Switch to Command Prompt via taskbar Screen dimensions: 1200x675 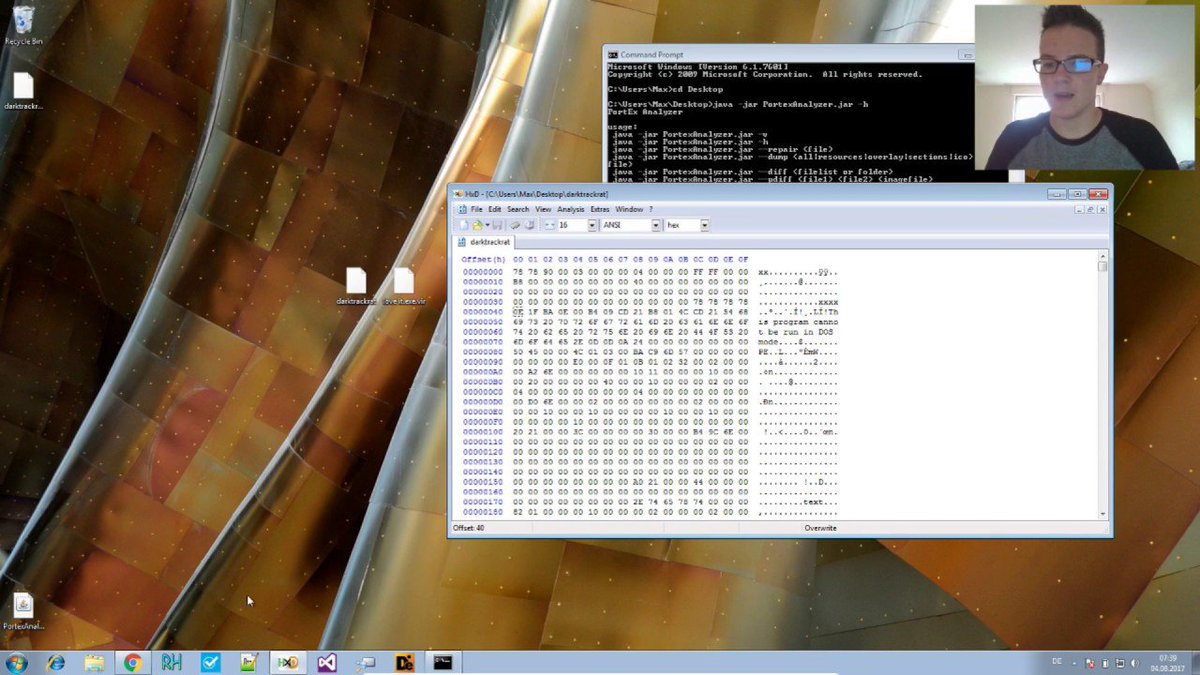443,662
